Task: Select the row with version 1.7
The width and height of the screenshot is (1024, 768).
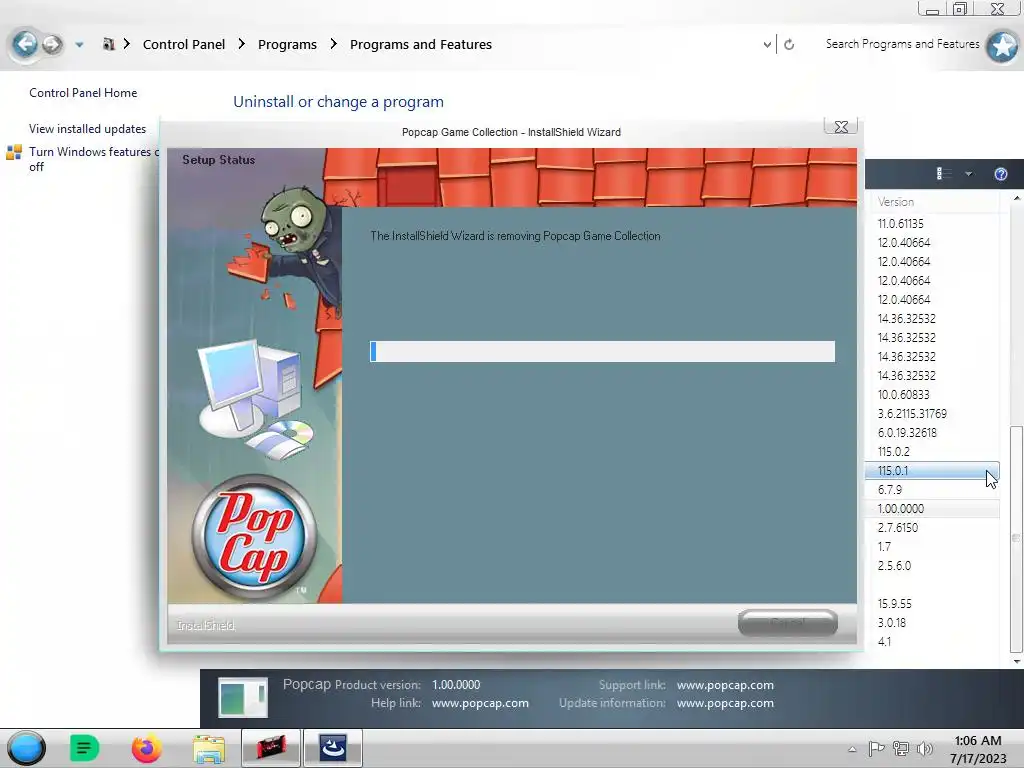Action: pyautogui.click(x=932, y=546)
